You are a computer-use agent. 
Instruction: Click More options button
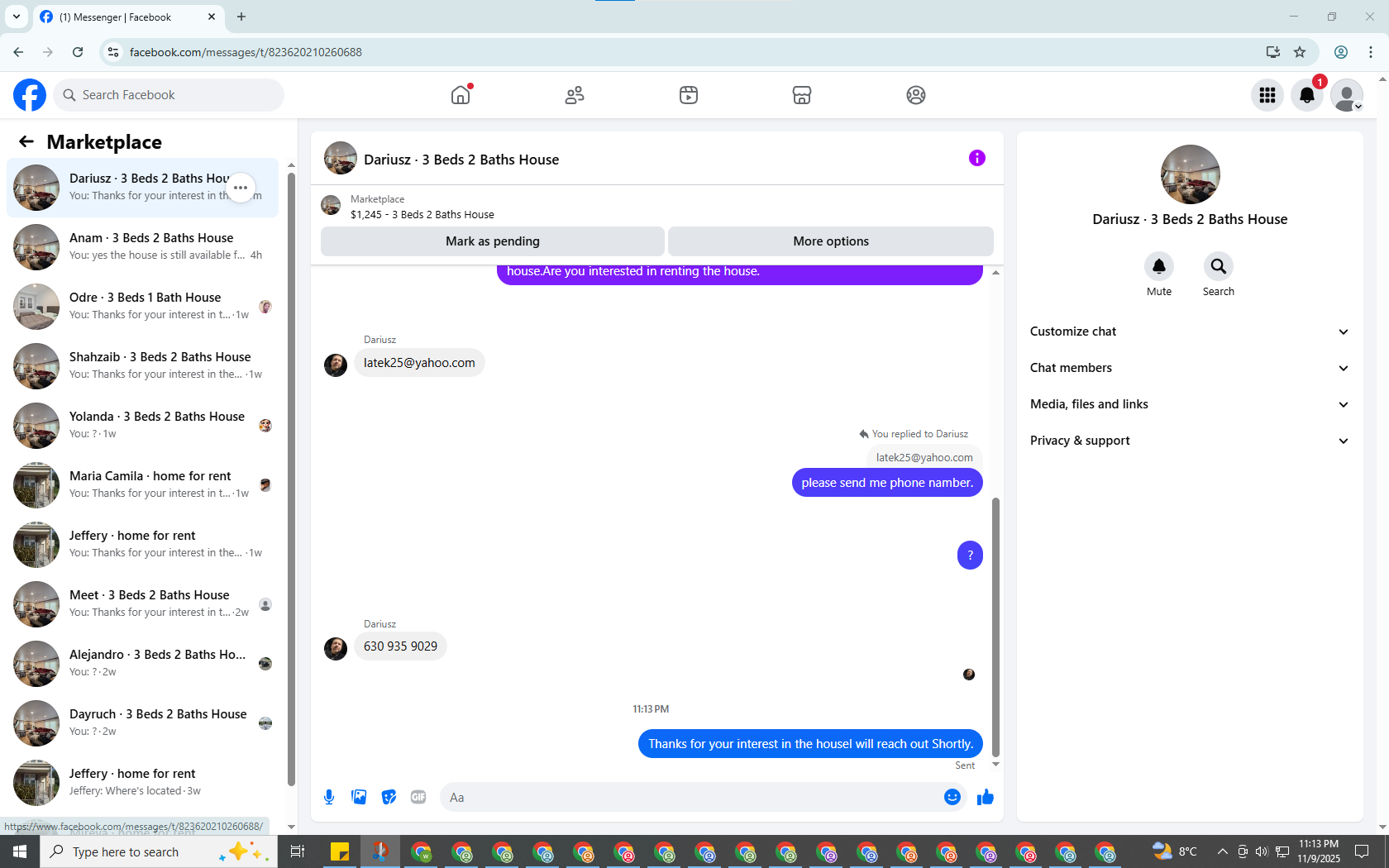(x=831, y=241)
